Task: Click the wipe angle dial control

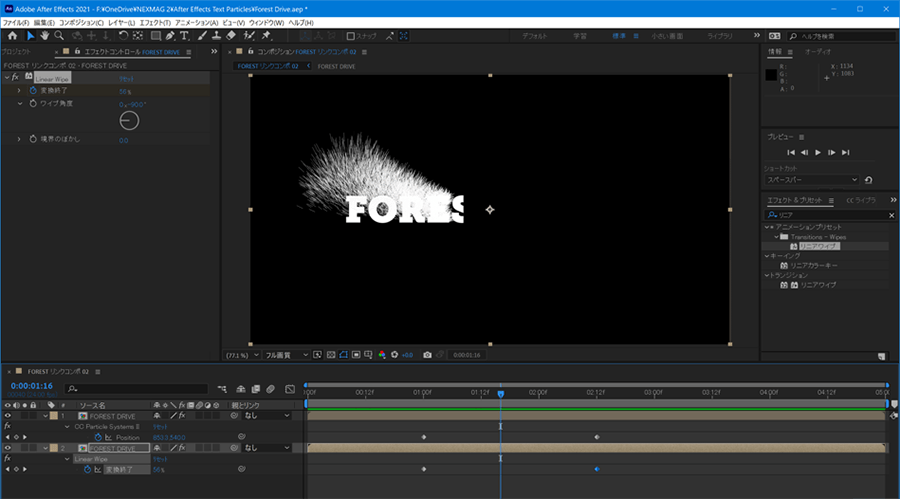Action: 129,121
